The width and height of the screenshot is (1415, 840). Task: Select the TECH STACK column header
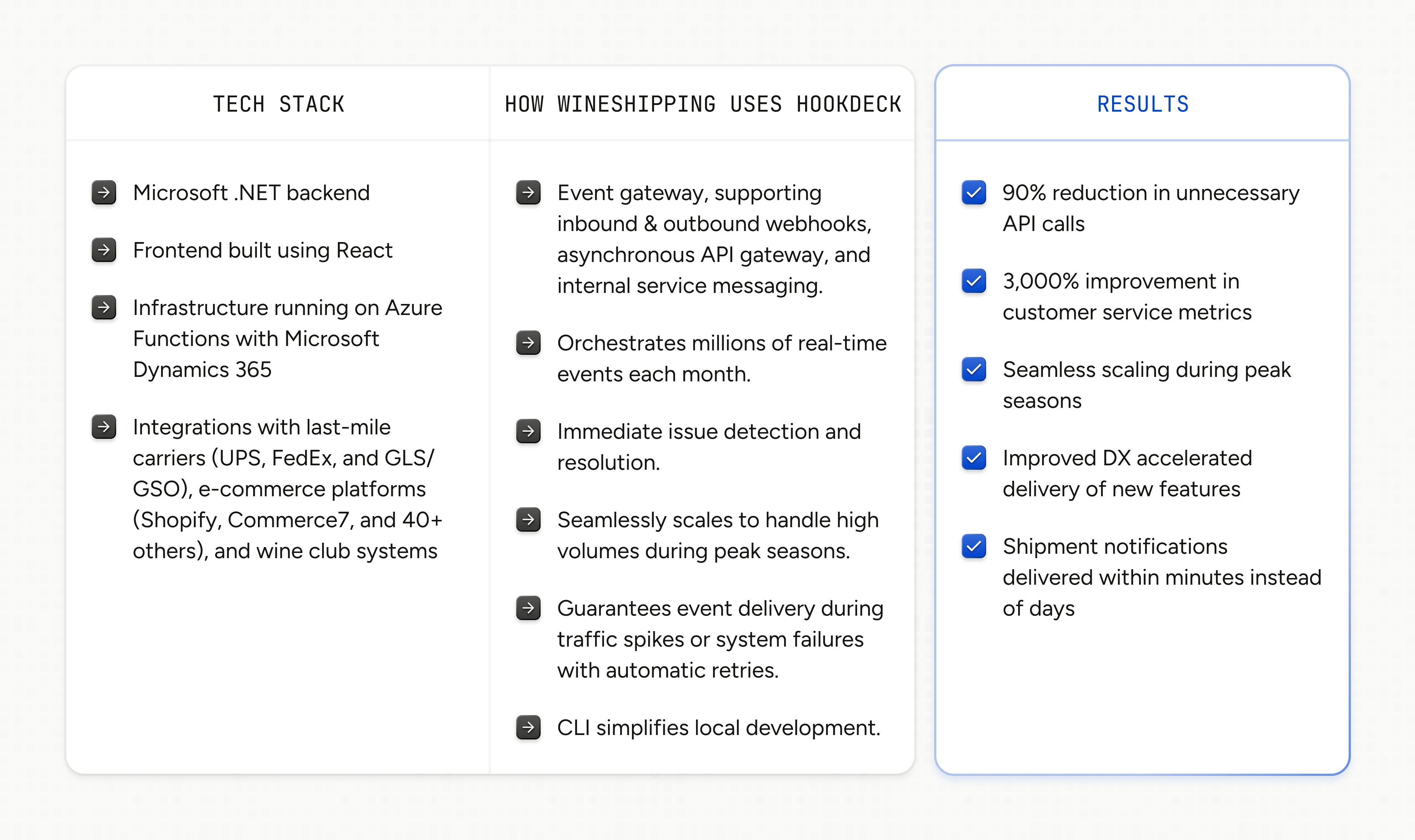pos(279,104)
